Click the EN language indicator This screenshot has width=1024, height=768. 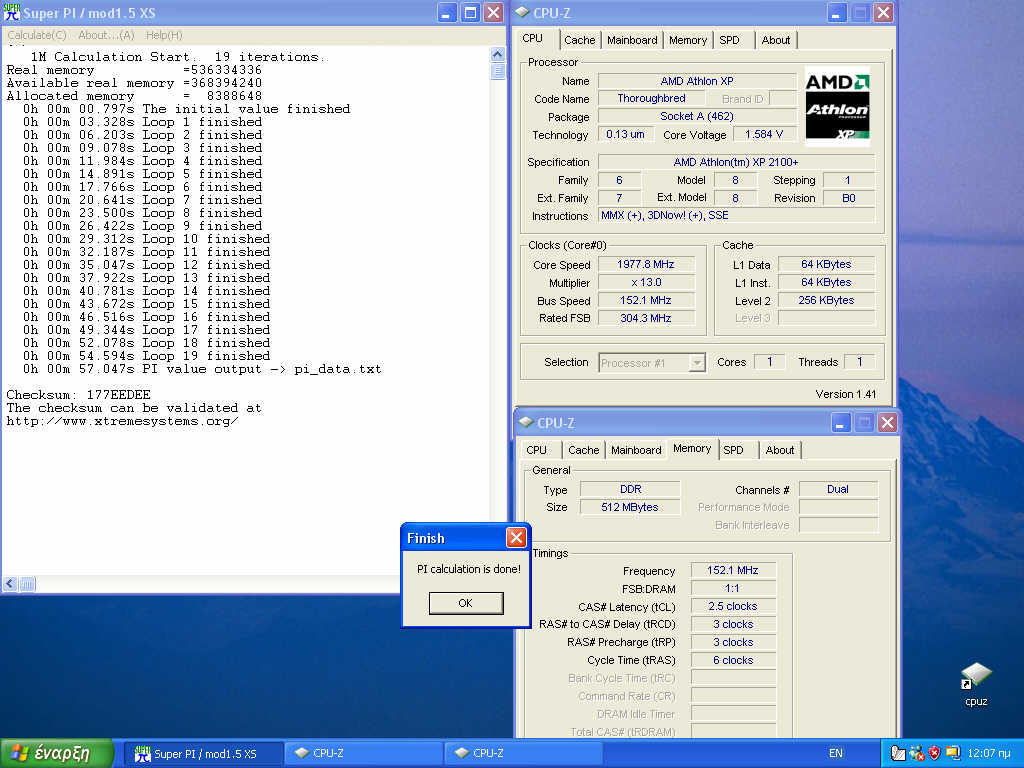click(835, 753)
